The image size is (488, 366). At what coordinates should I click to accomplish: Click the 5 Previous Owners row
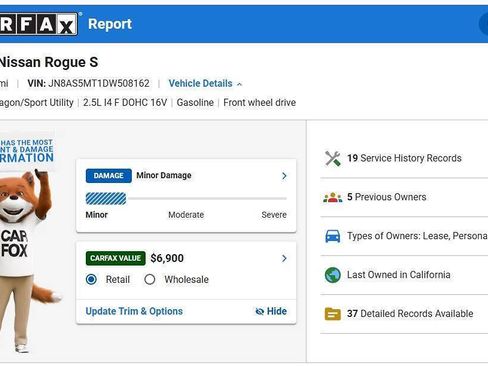[x=404, y=197]
